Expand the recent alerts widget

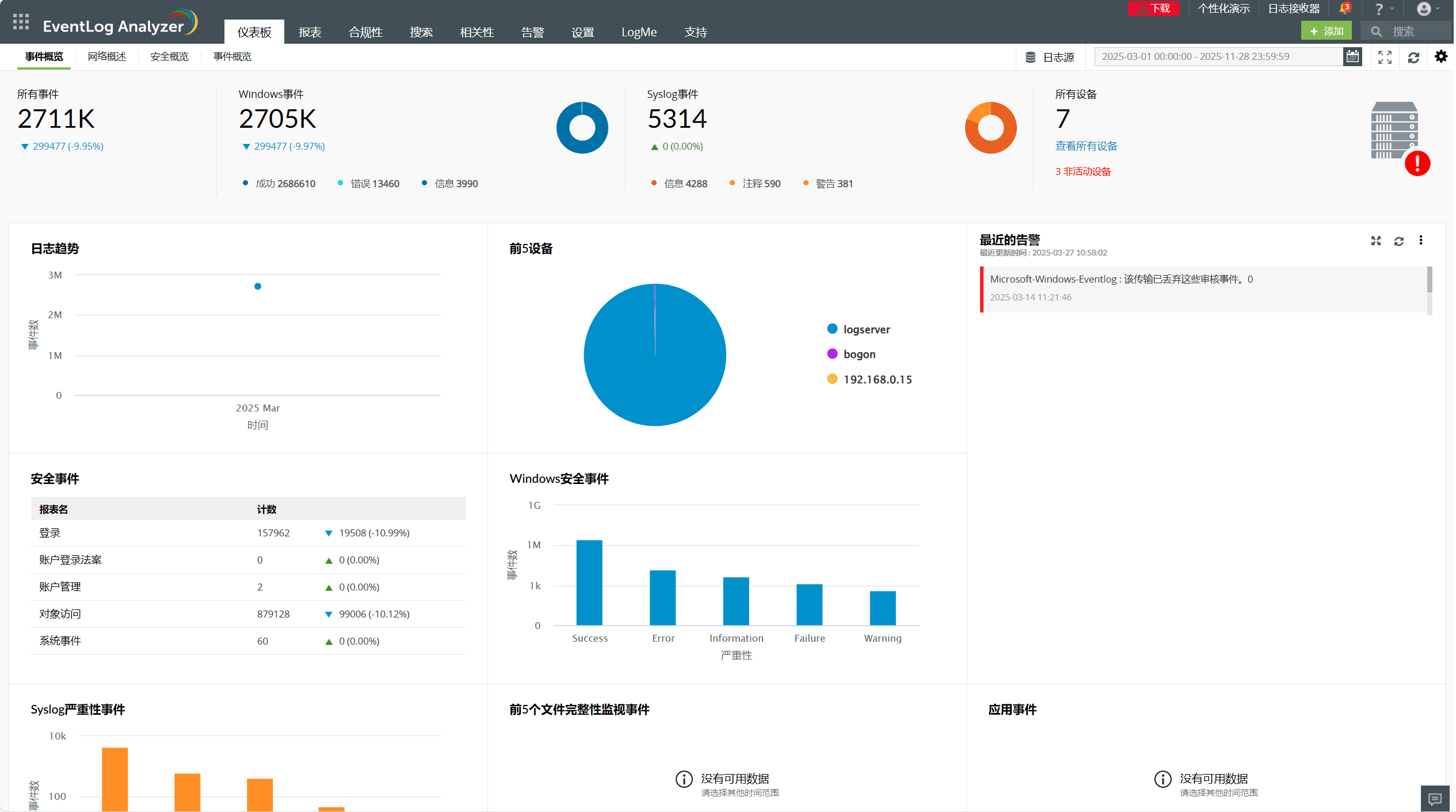click(x=1376, y=241)
